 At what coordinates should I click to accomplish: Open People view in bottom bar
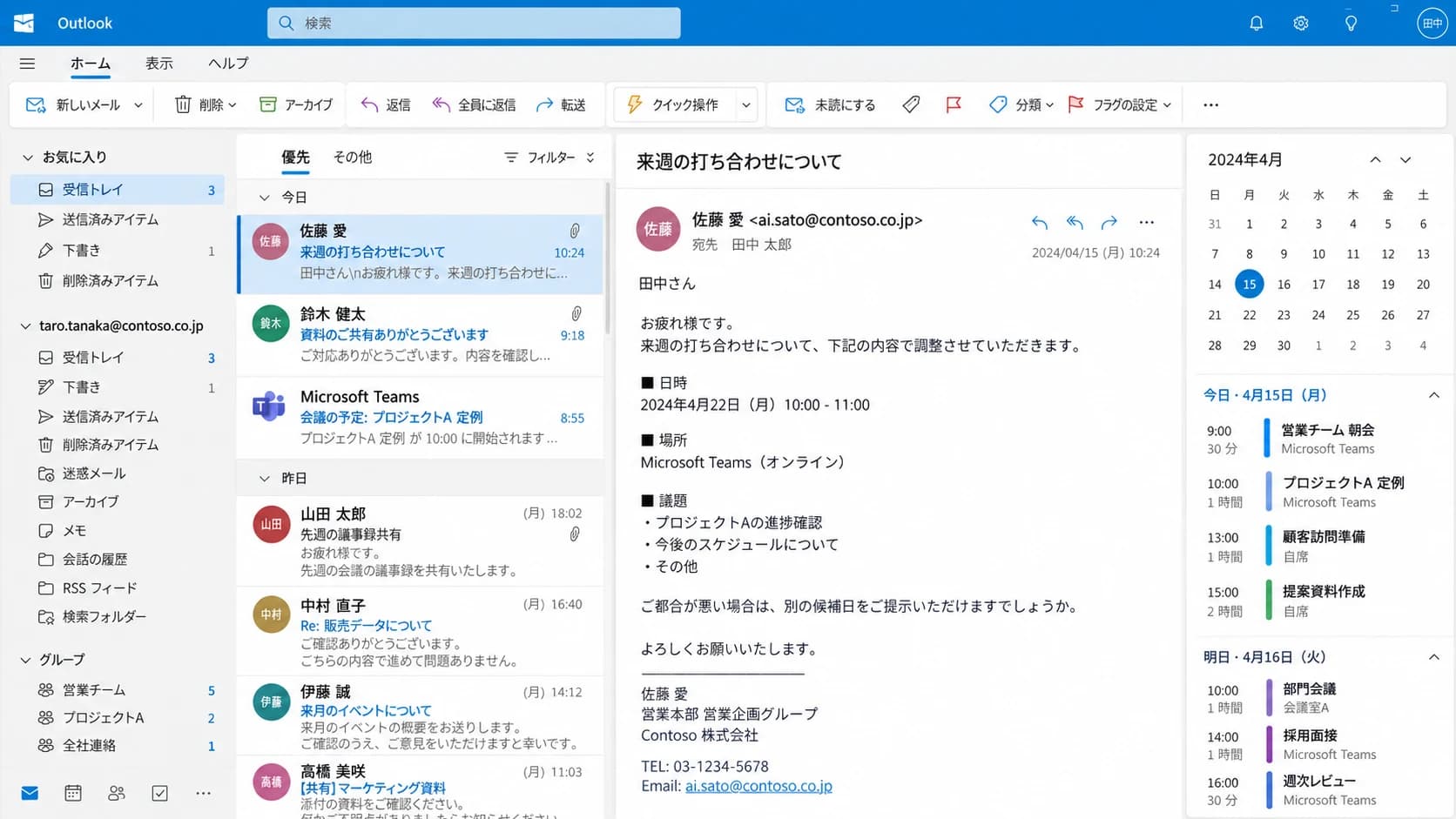point(117,793)
